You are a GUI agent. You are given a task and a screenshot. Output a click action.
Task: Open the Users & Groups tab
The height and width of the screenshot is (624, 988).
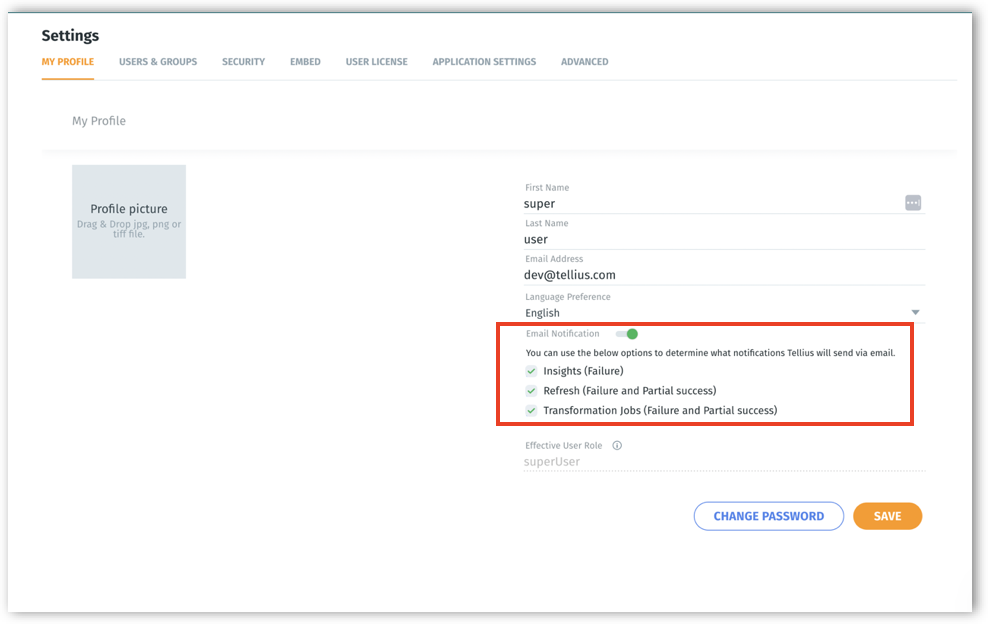158,62
